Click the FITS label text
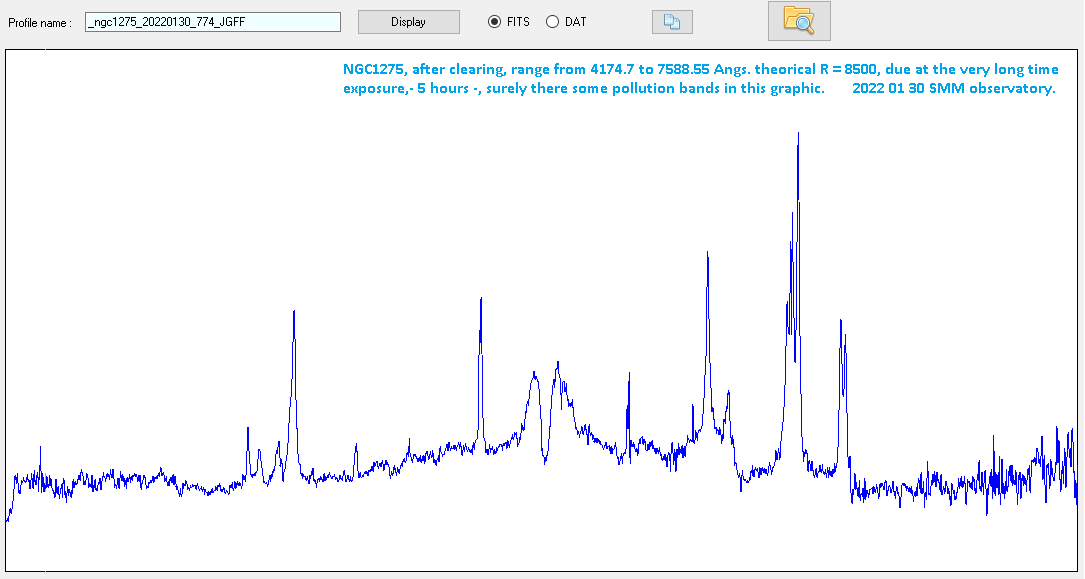This screenshot has width=1085, height=579. tap(518, 22)
